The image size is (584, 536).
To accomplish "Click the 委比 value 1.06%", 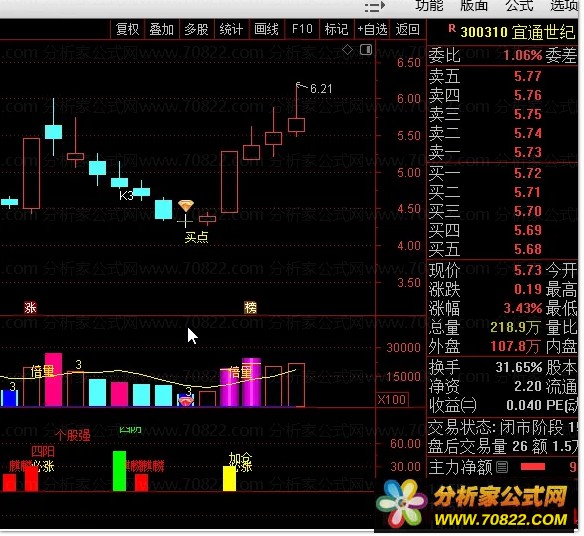I will [x=523, y=55].
